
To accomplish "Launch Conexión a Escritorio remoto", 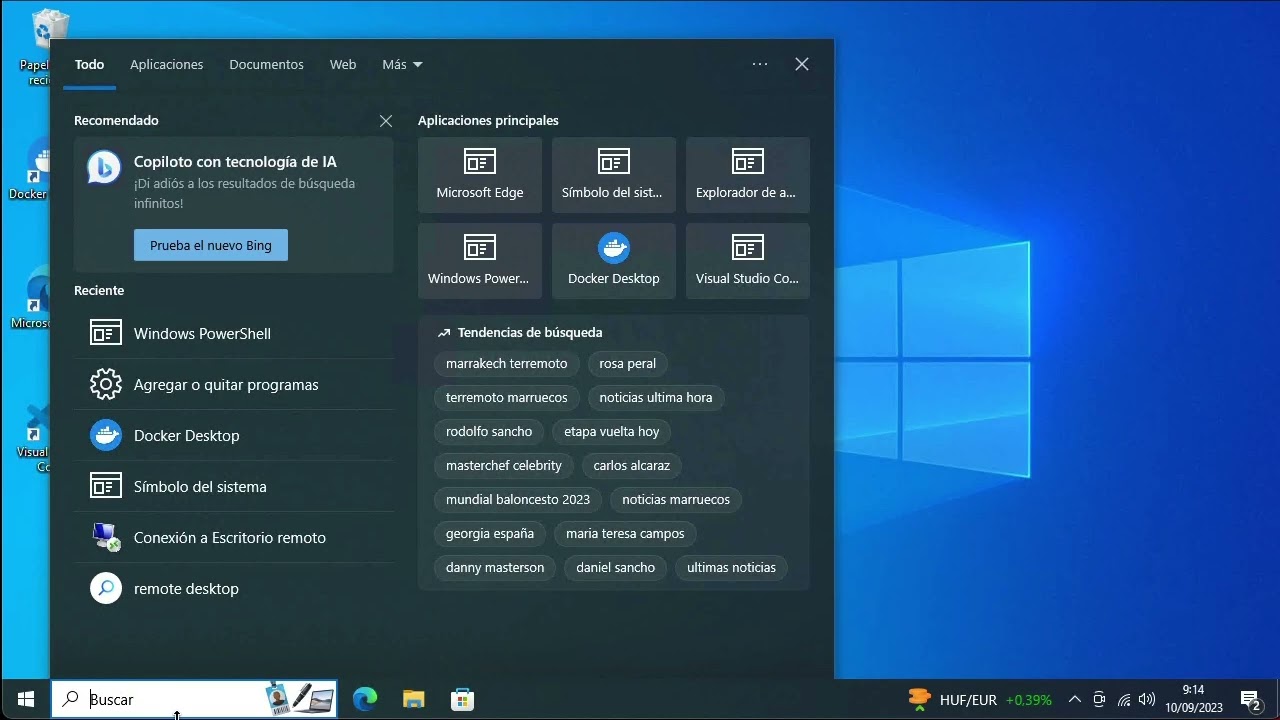I will [x=234, y=537].
